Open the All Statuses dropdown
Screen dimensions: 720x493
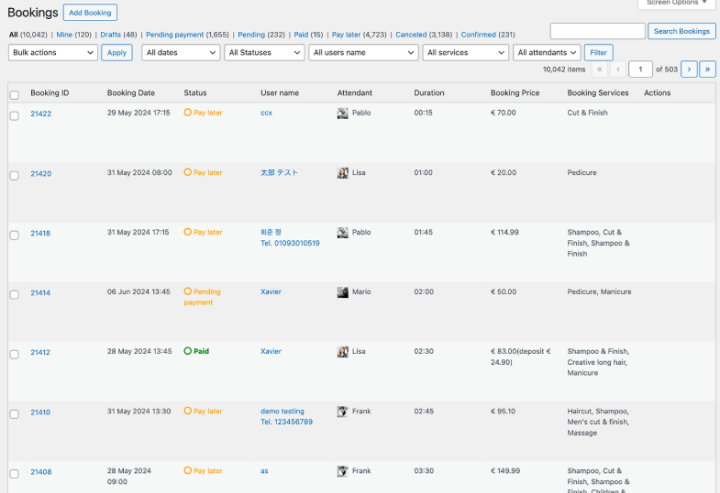pyautogui.click(x=264, y=53)
